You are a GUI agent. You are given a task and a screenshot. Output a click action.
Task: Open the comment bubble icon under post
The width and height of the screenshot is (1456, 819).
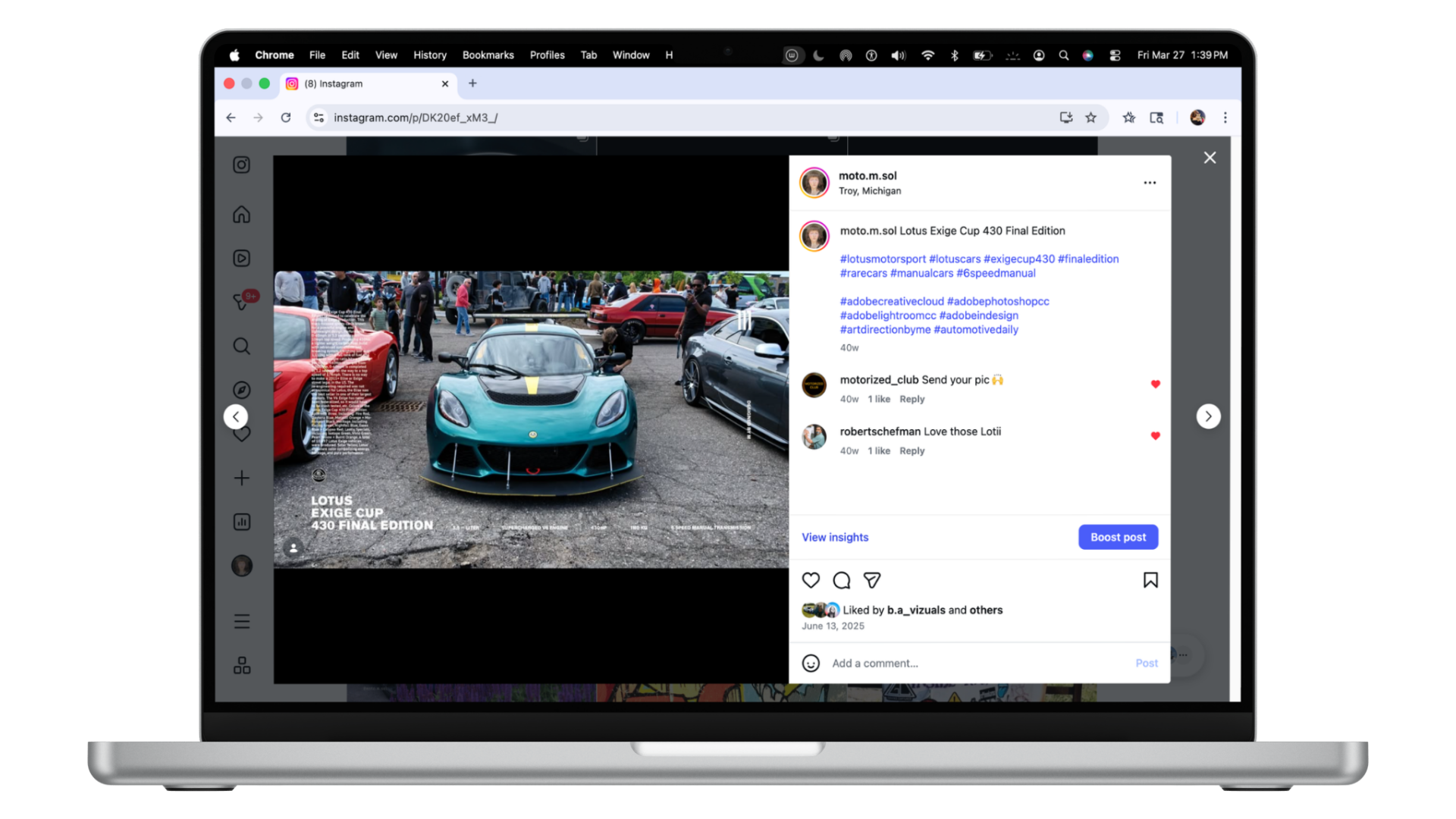841,580
